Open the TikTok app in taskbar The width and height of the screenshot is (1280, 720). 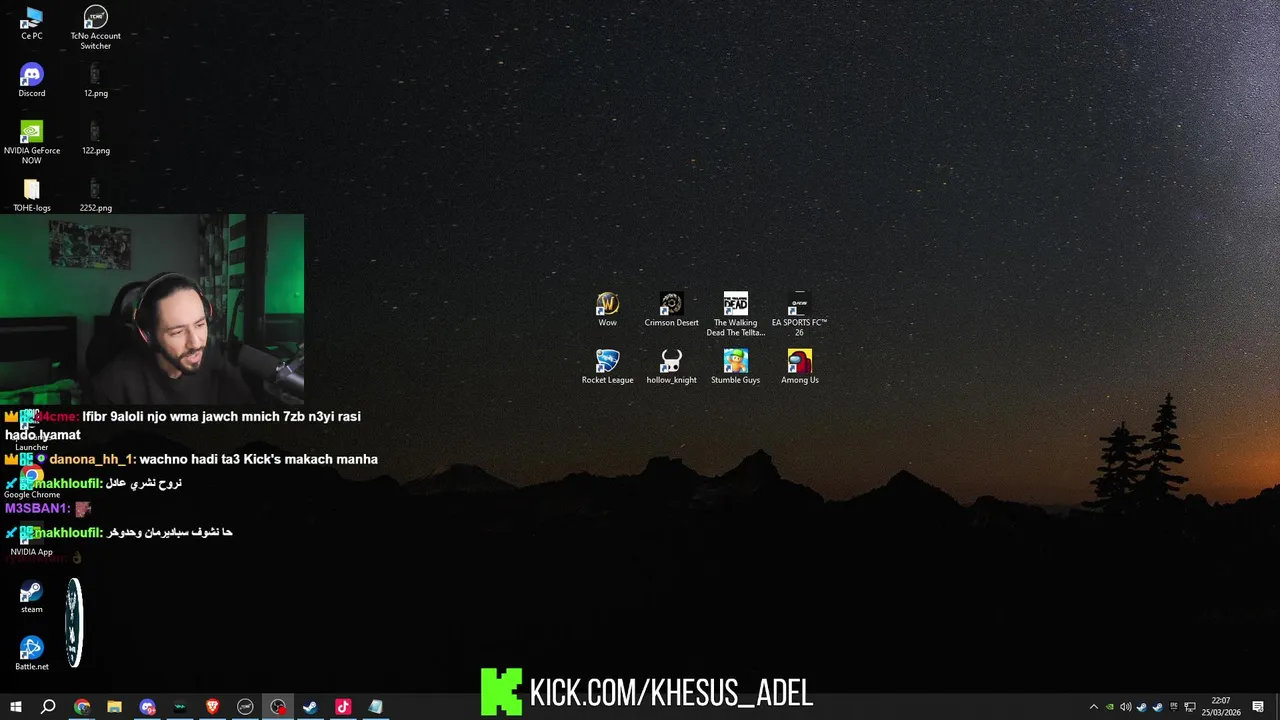[x=343, y=707]
